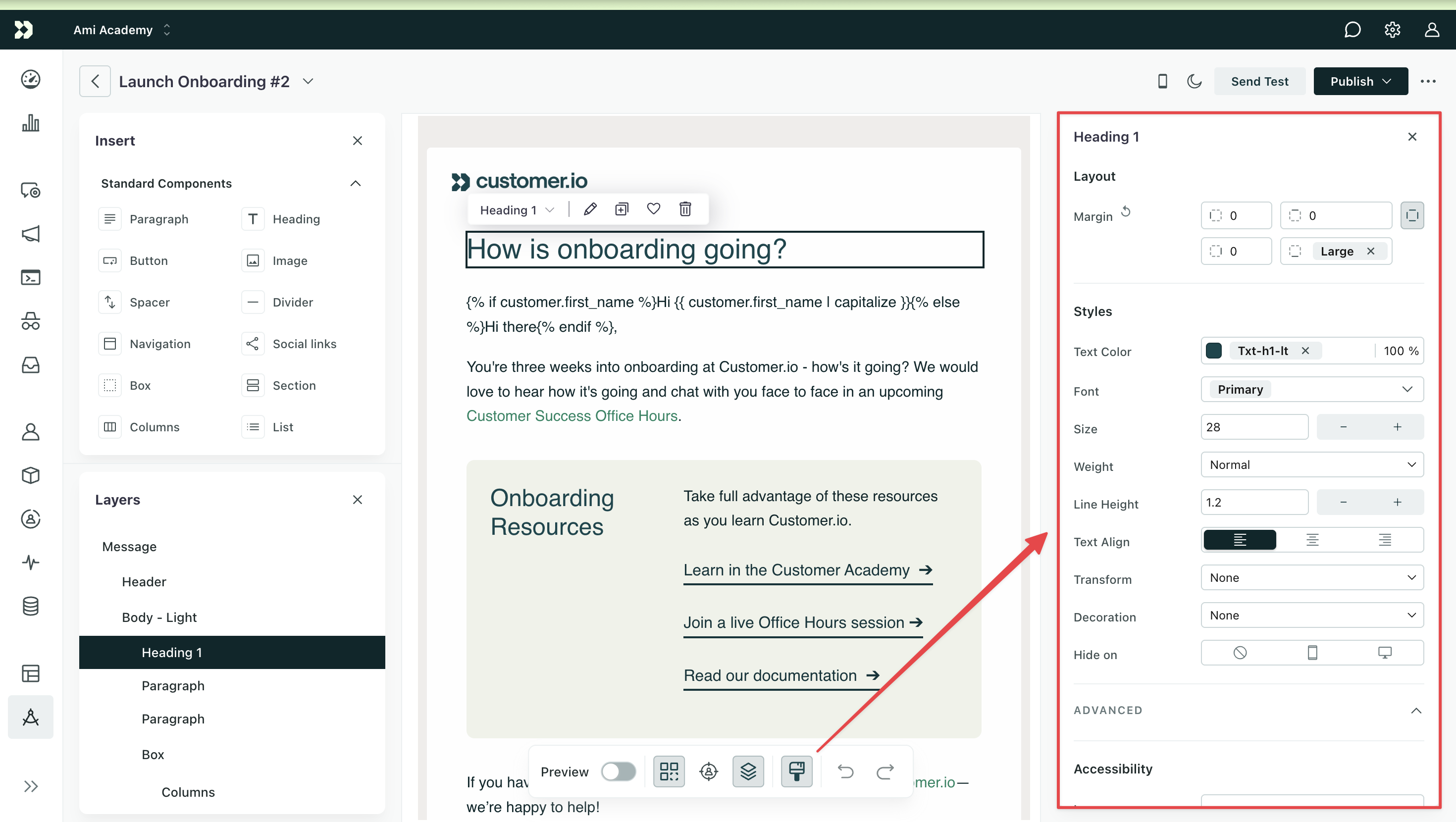Click the Layers stack icon in bottom toolbar
Image resolution: width=1456 pixels, height=822 pixels.
coord(748,771)
